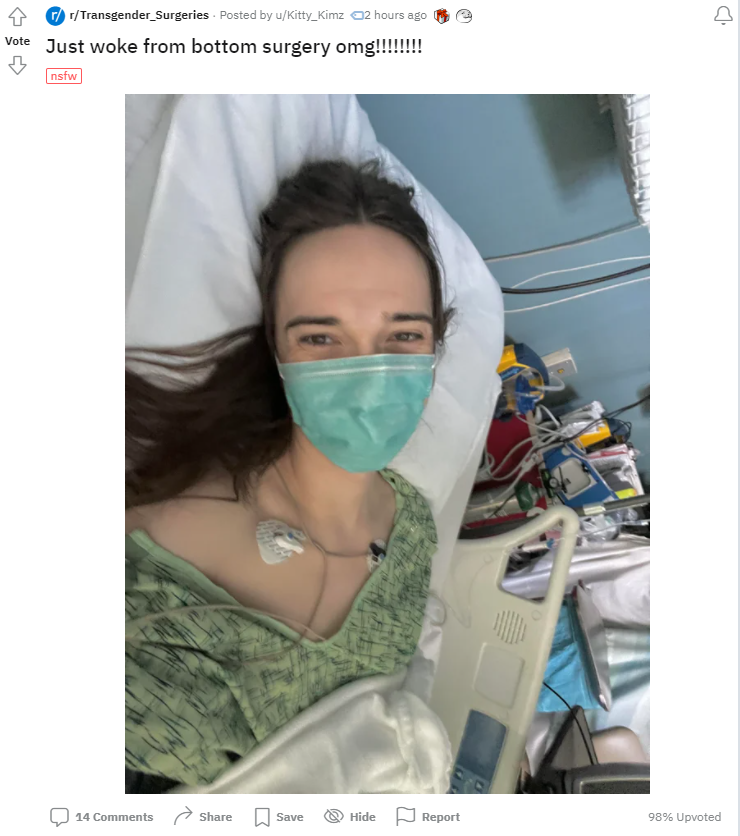Visit u/Kitty_Kimz profile link

point(310,15)
